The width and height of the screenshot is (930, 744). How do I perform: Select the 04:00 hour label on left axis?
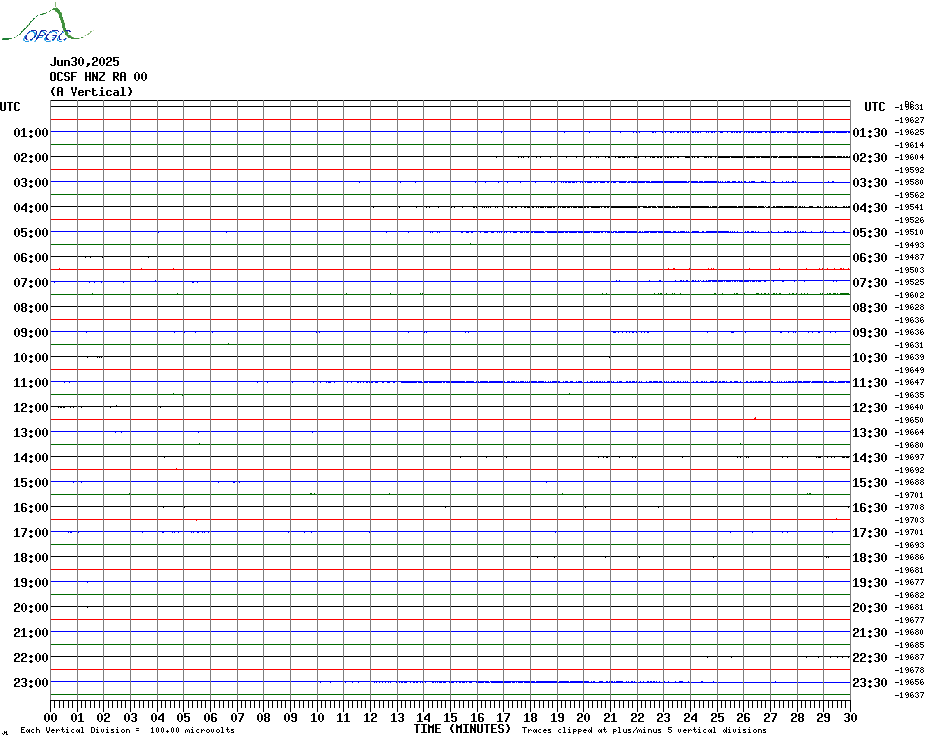pos(31,208)
